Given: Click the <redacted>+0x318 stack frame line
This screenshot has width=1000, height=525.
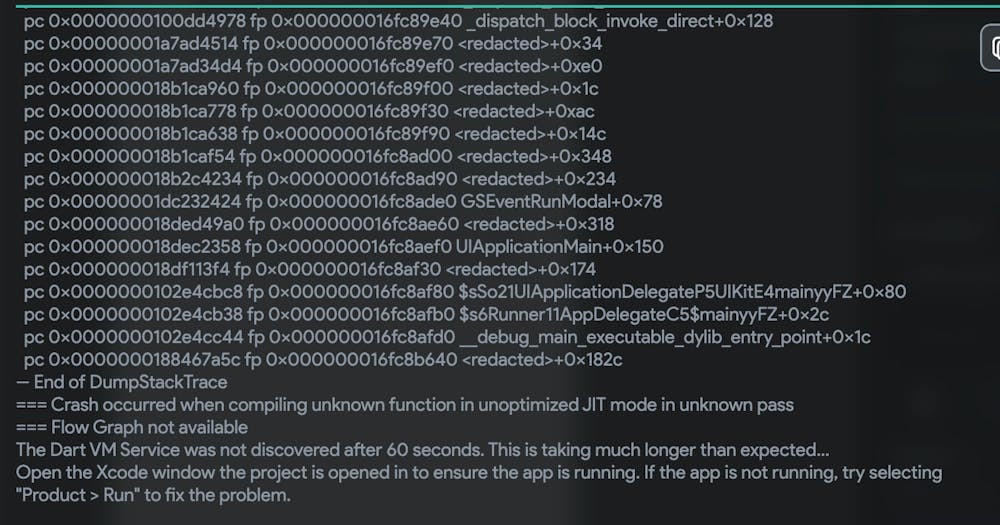Looking at the screenshot, I should tap(319, 225).
